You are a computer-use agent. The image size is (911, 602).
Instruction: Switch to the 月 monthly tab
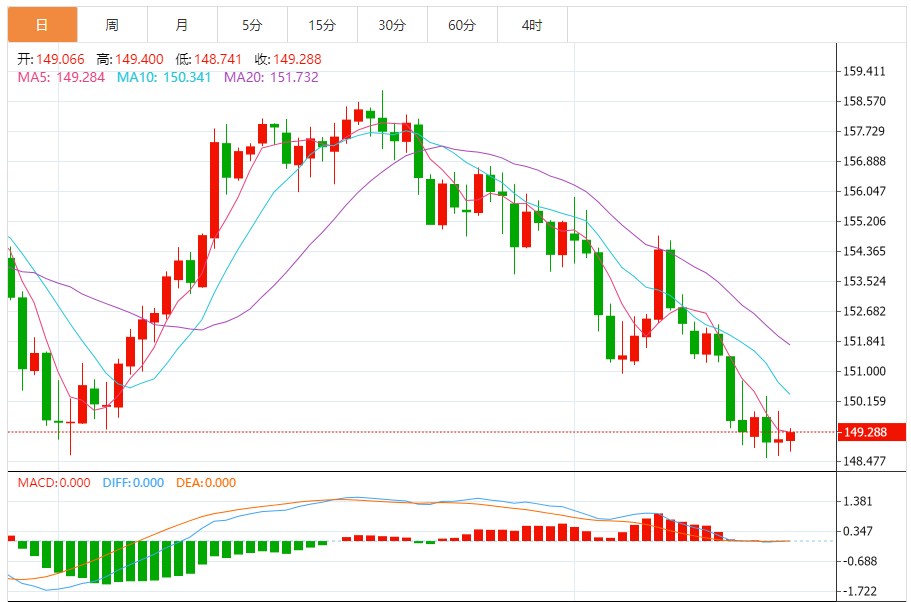tap(182, 25)
